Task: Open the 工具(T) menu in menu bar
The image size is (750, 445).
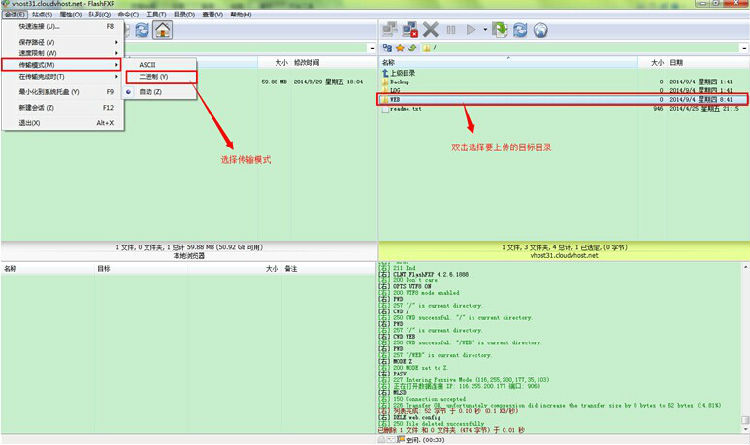Action: point(155,16)
